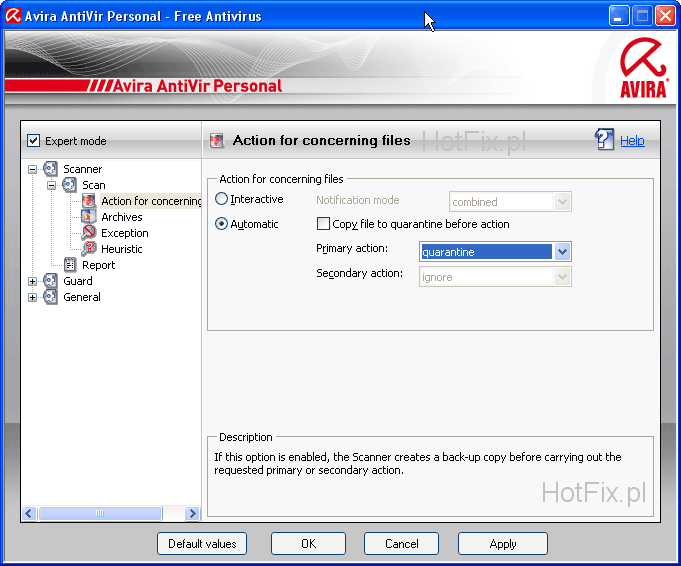
Task: Enable Copy file to quarantine before action
Action: click(x=323, y=224)
